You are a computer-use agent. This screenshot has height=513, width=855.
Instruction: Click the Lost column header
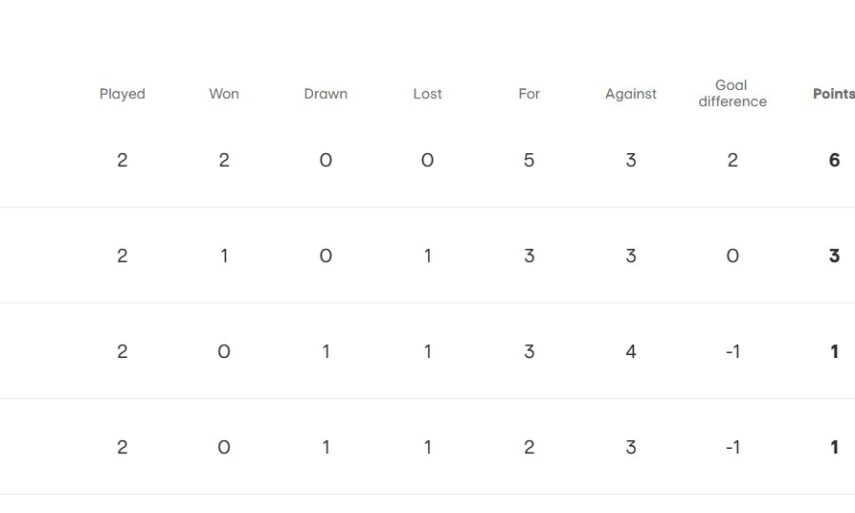point(427,94)
